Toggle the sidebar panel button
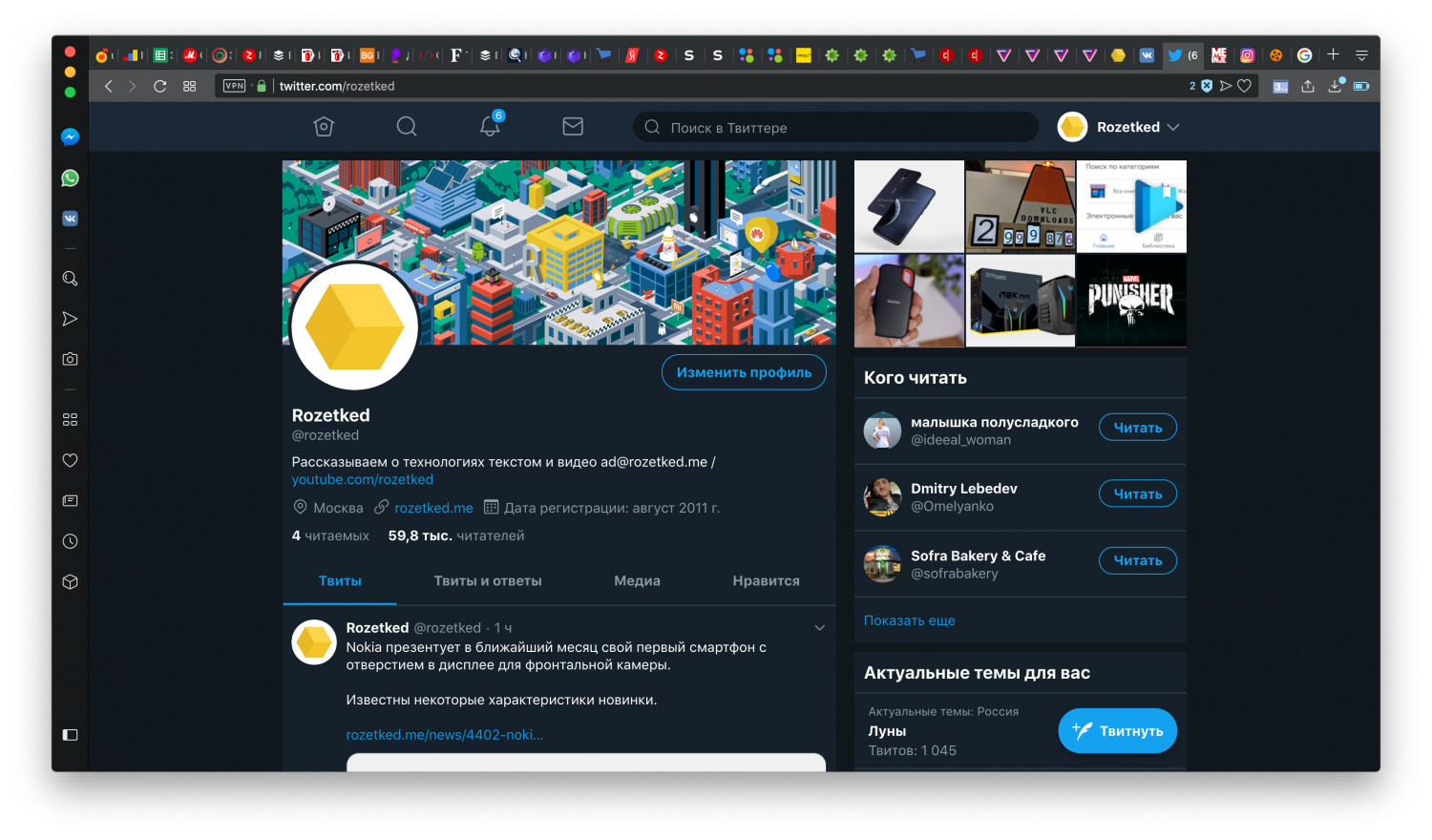1432x840 pixels. coord(70,735)
